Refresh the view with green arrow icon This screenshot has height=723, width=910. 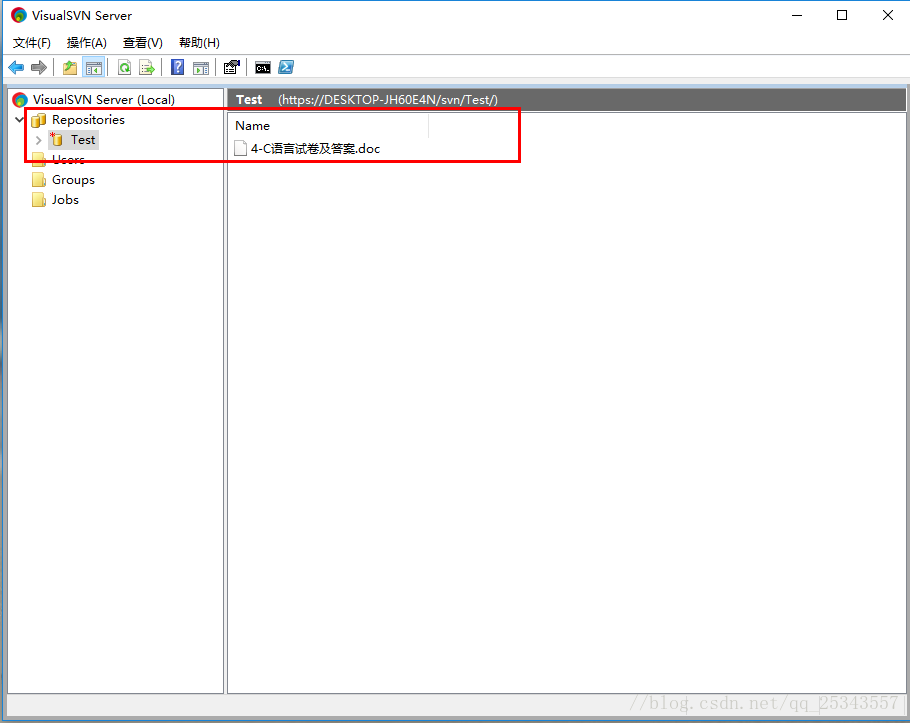click(x=124, y=68)
